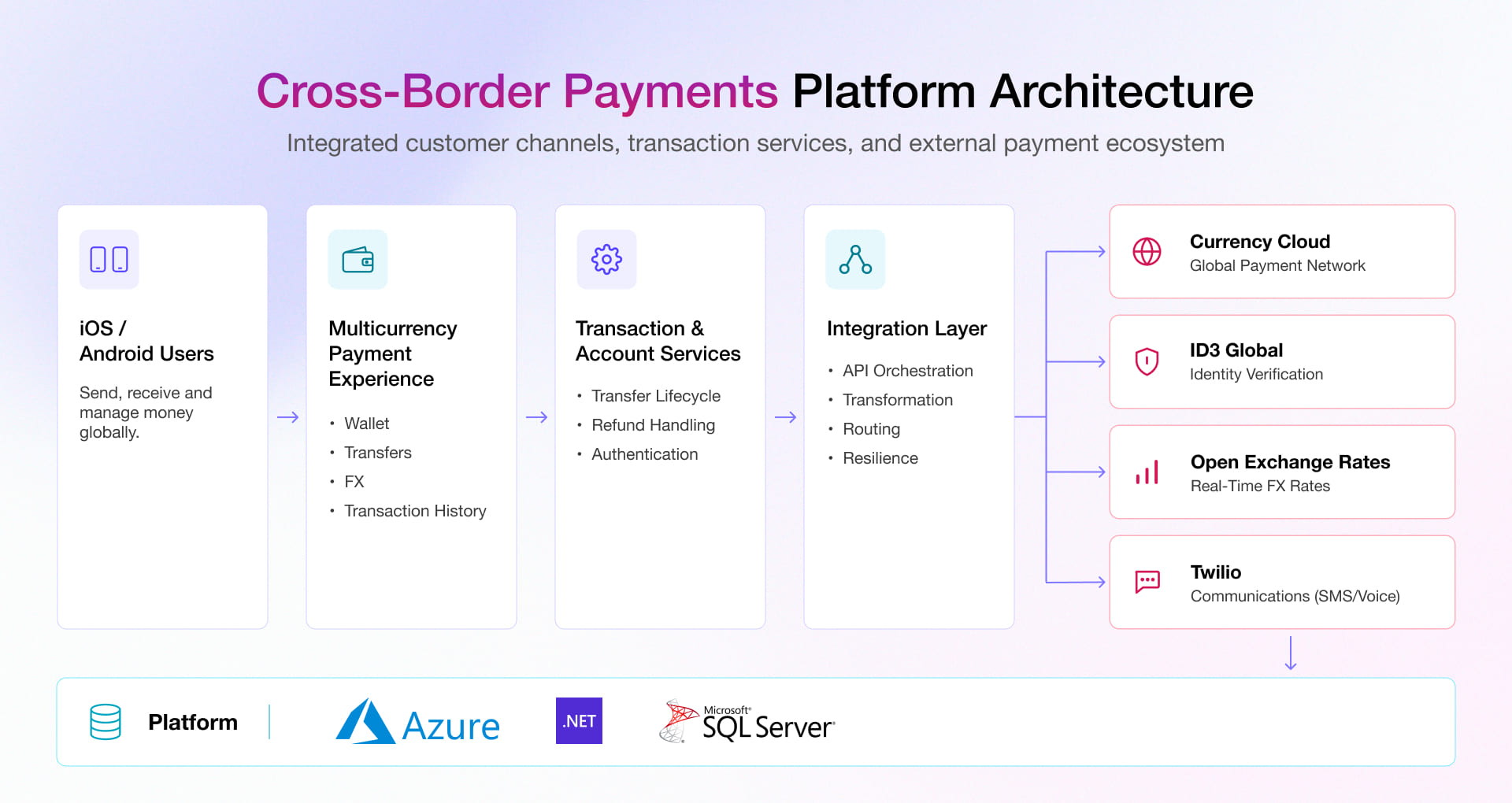Select the Open Exchange Rates heading
1512x803 pixels.
(x=1290, y=462)
